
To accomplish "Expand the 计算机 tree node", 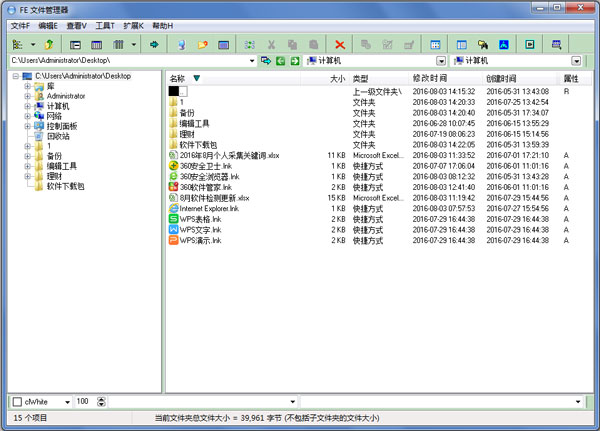I will click(27, 106).
